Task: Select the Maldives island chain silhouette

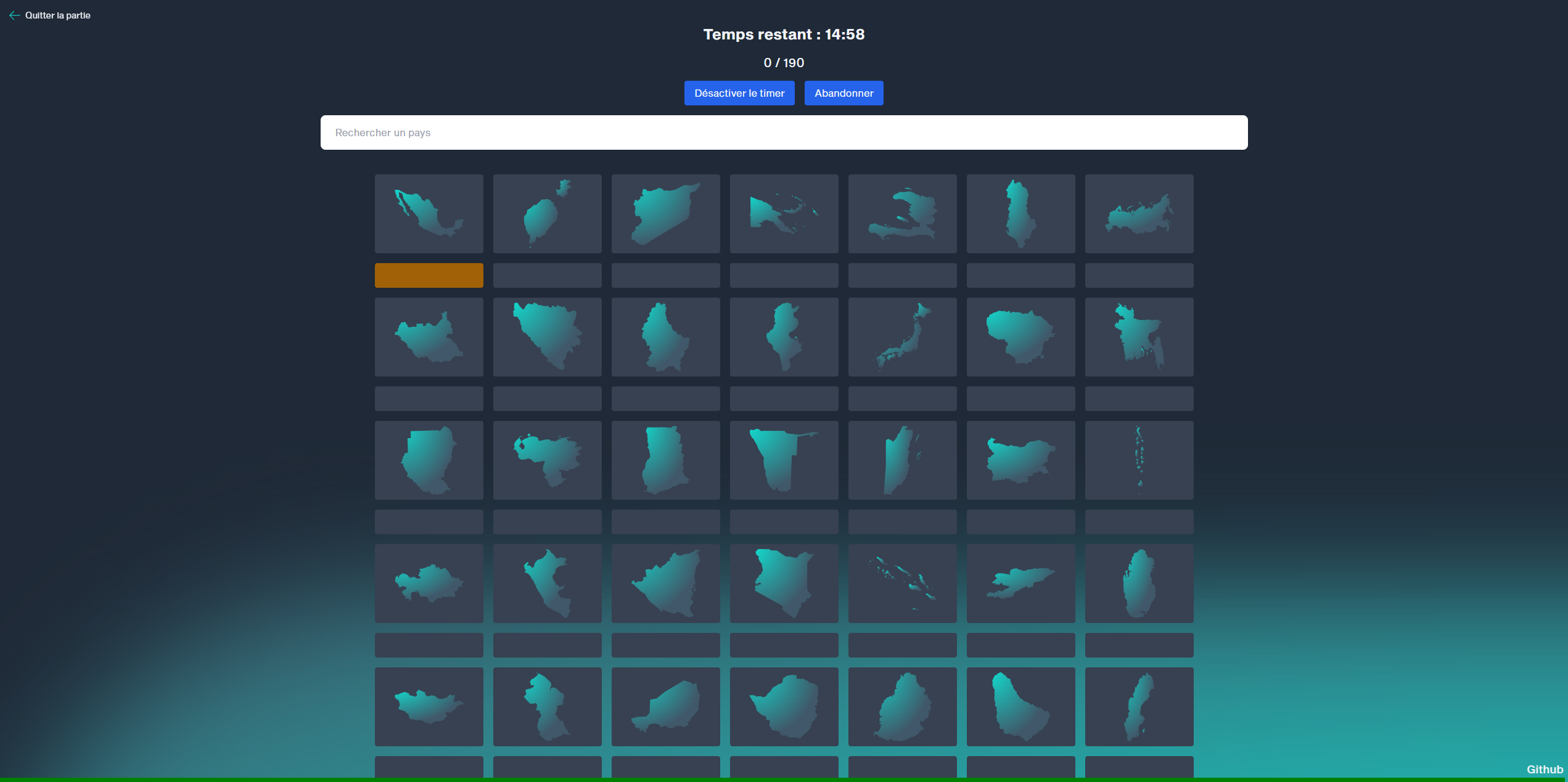Action: (x=1139, y=460)
